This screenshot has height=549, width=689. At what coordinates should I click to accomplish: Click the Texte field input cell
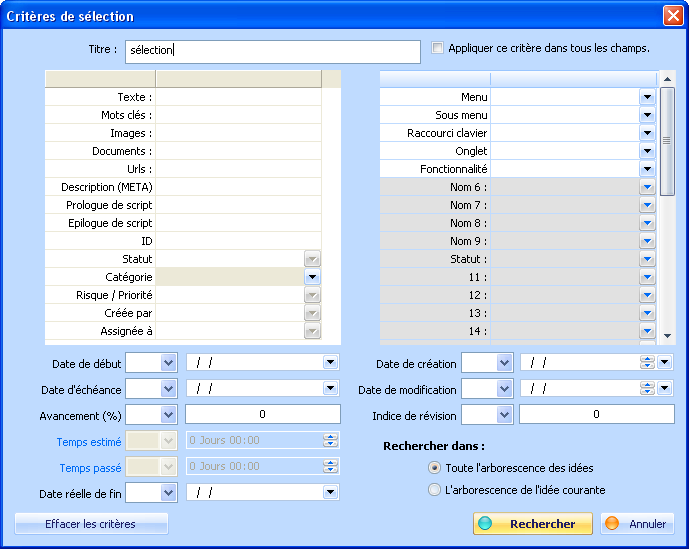(x=239, y=97)
